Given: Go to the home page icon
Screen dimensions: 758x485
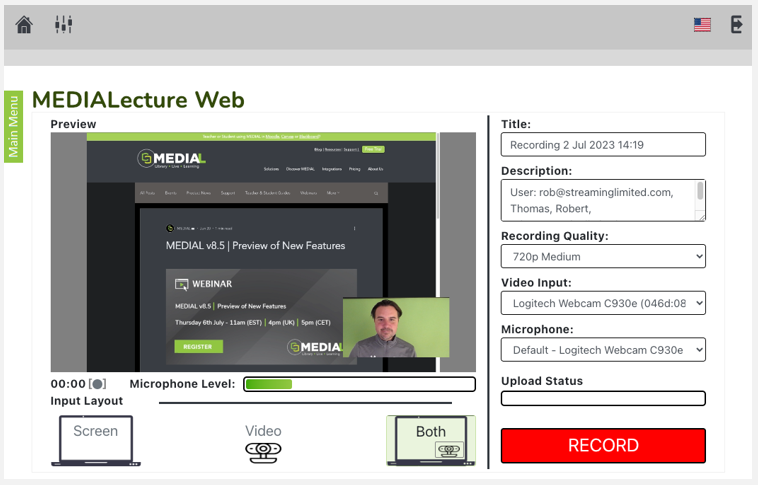Looking at the screenshot, I should click(x=24, y=25).
